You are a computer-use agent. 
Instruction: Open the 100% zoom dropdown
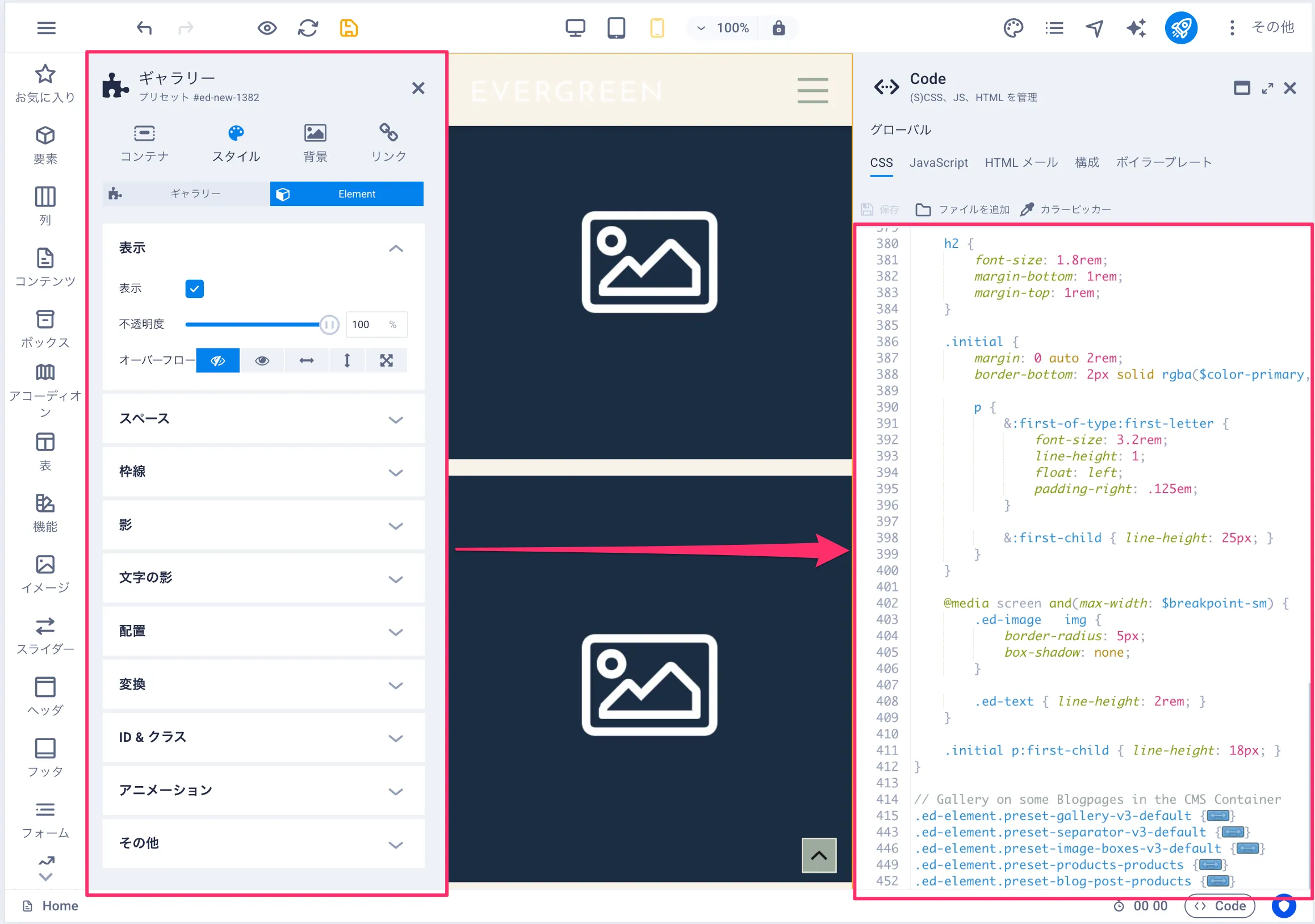click(x=723, y=28)
